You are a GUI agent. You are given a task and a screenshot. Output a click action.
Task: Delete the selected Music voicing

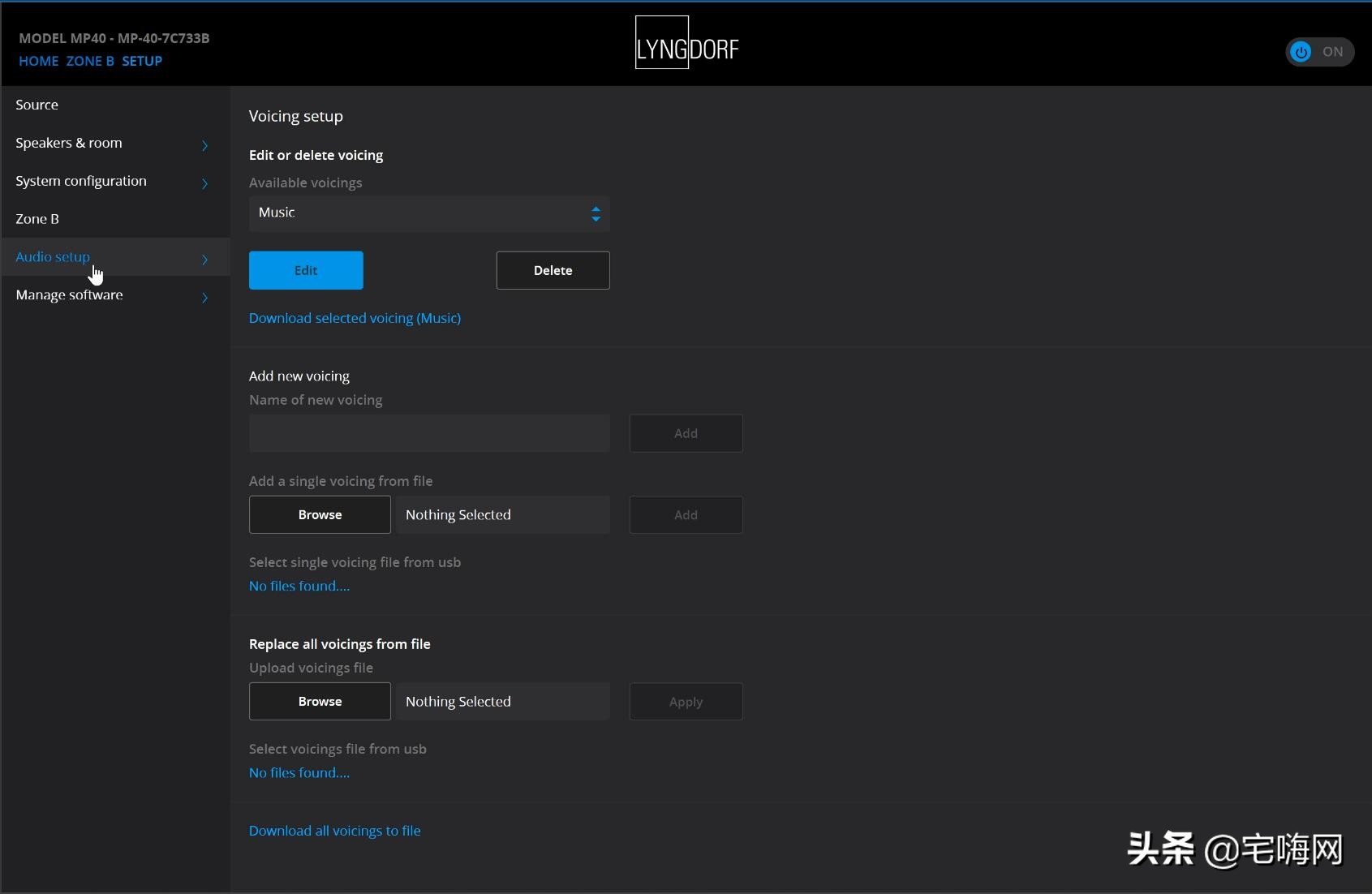click(x=553, y=270)
